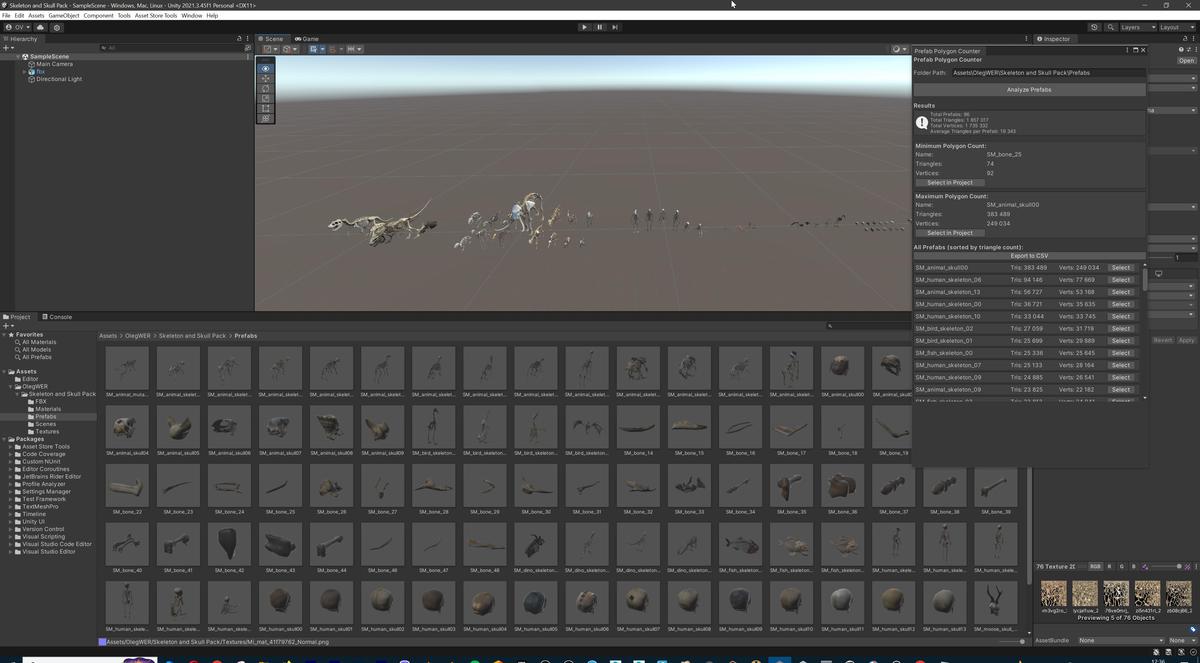Viewport: 1200px width, 663px height.
Task: Select the Rect tool in the Scene overlay
Action: [265, 108]
